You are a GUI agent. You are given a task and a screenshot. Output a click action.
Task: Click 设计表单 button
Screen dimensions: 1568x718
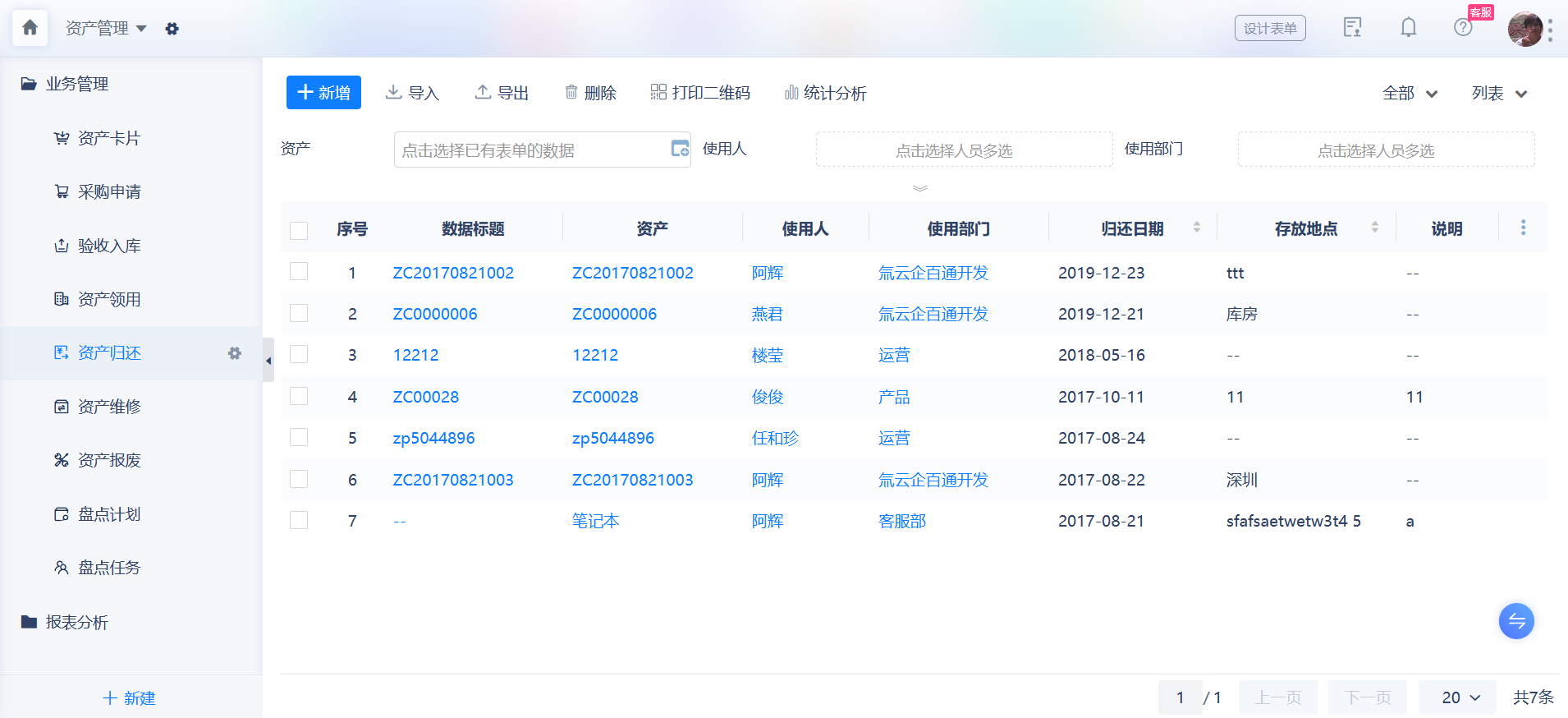click(x=1270, y=28)
